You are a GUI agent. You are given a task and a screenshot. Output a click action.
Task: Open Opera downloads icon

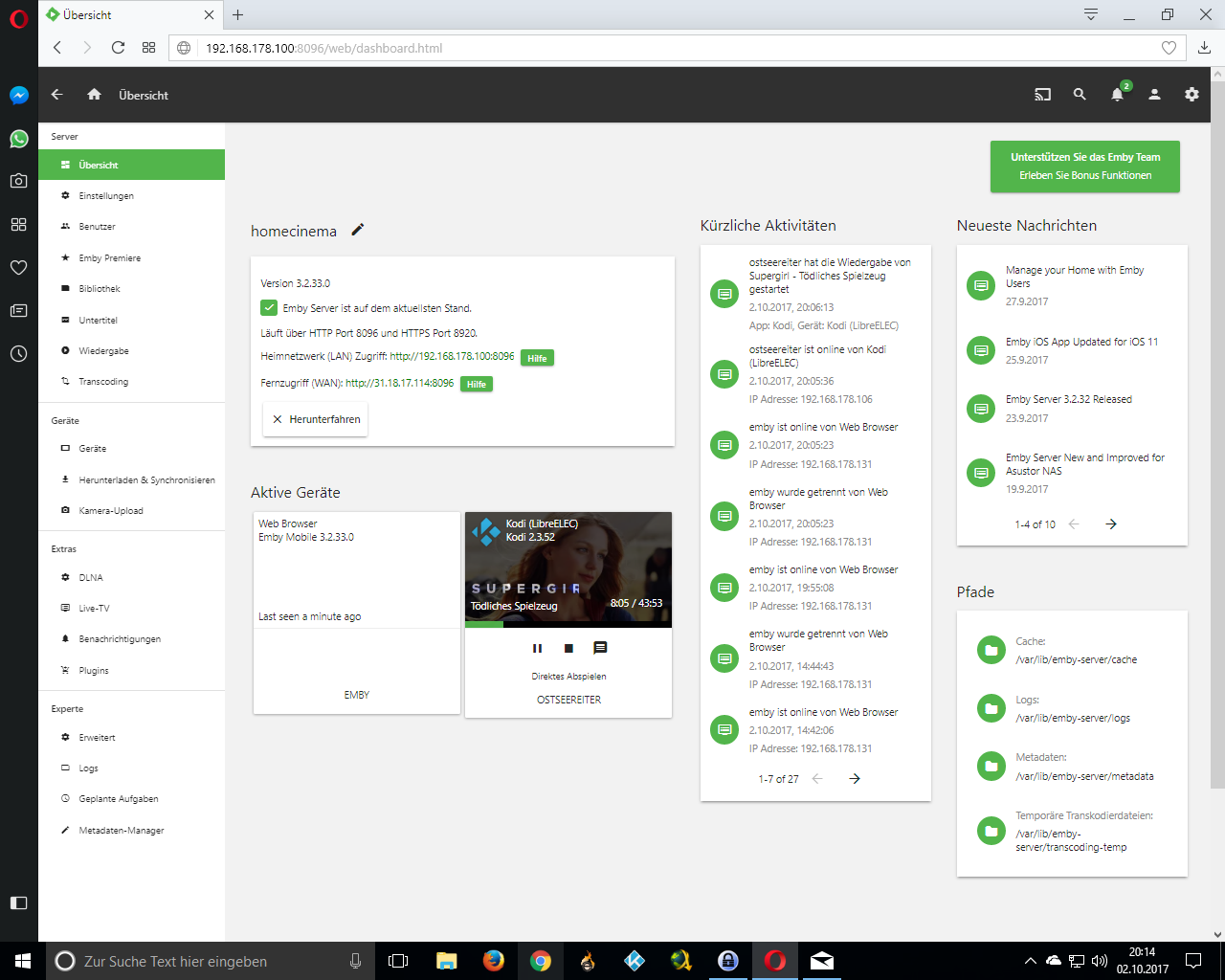(1205, 48)
